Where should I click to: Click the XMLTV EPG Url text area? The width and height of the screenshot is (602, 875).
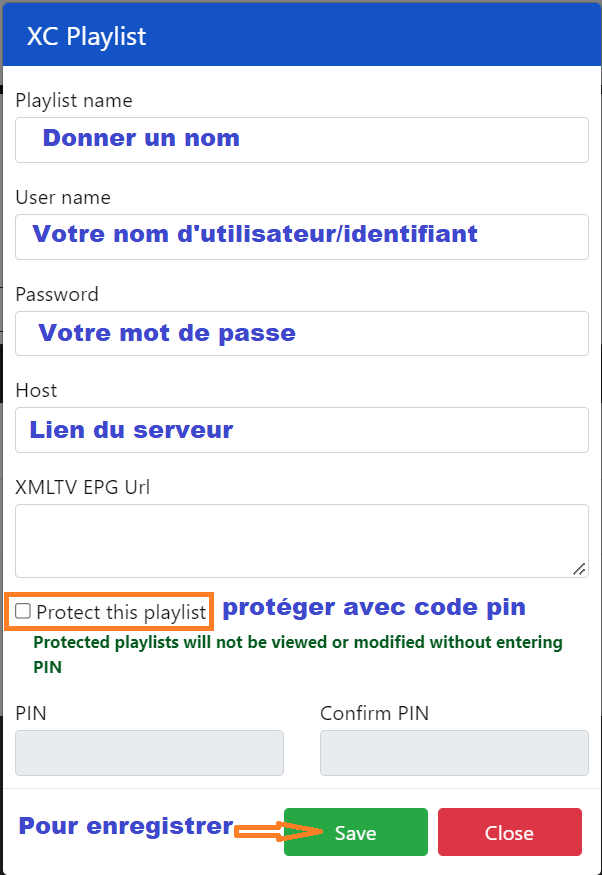coord(301,540)
